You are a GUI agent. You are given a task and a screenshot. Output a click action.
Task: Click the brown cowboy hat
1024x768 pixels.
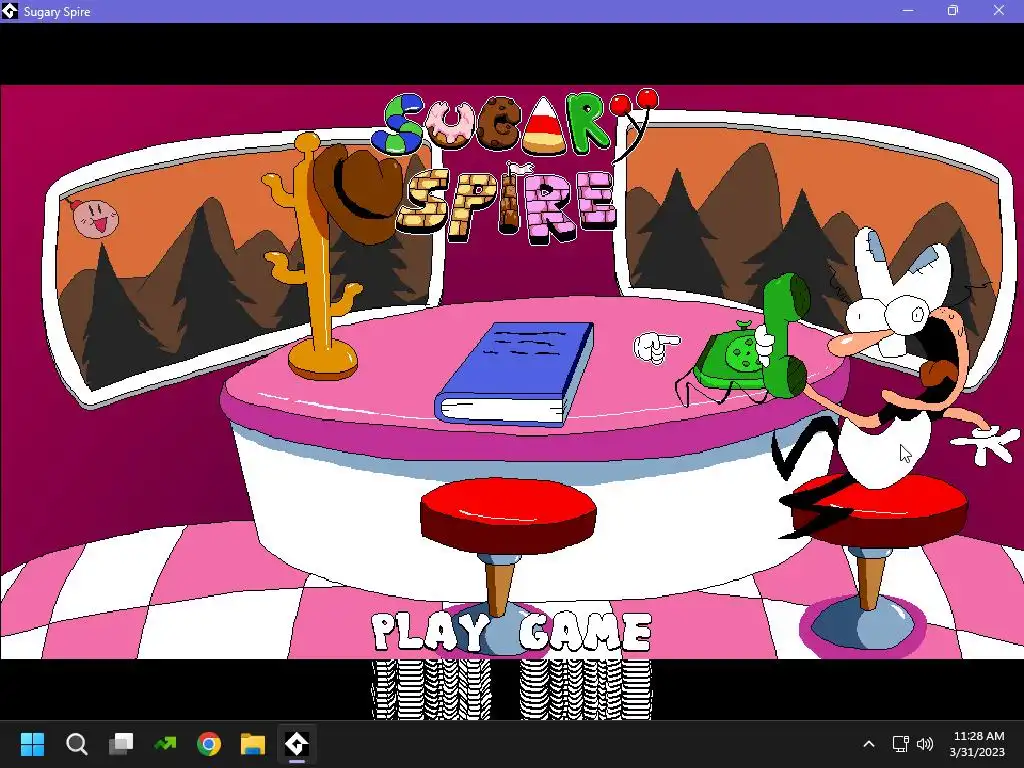pyautogui.click(x=358, y=193)
